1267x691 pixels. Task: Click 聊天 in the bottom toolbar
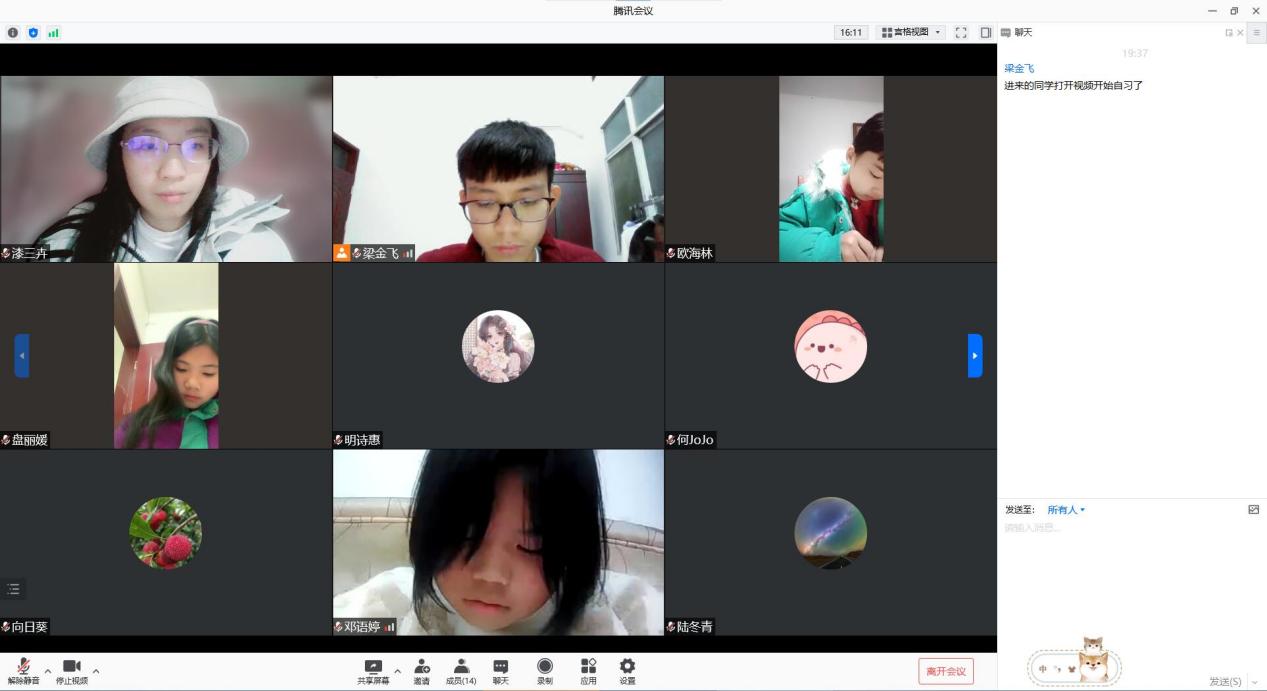500,671
